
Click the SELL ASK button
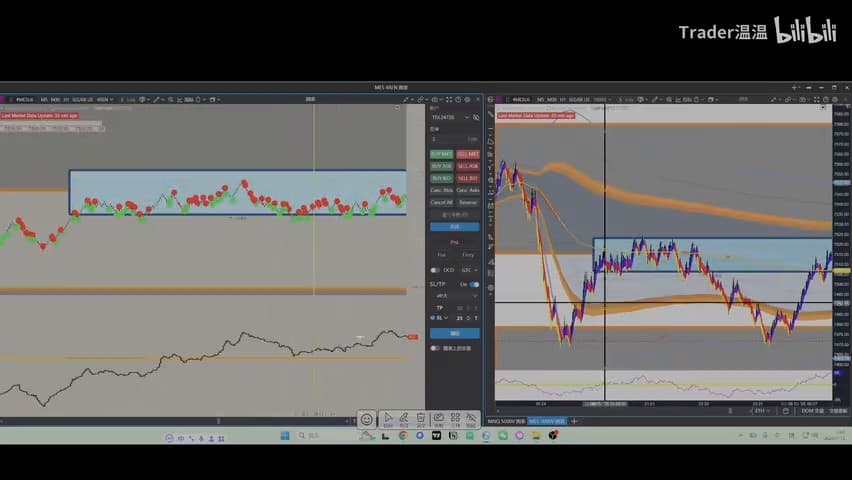[467, 166]
